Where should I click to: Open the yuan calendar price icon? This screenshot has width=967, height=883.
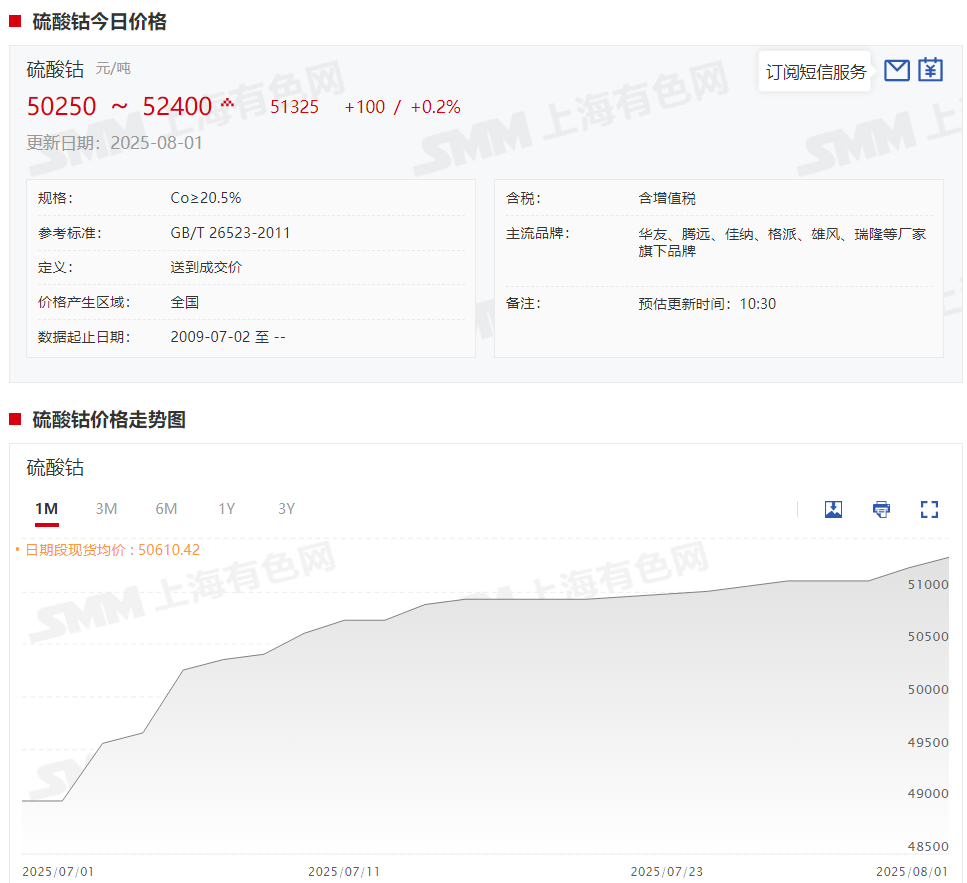931,70
